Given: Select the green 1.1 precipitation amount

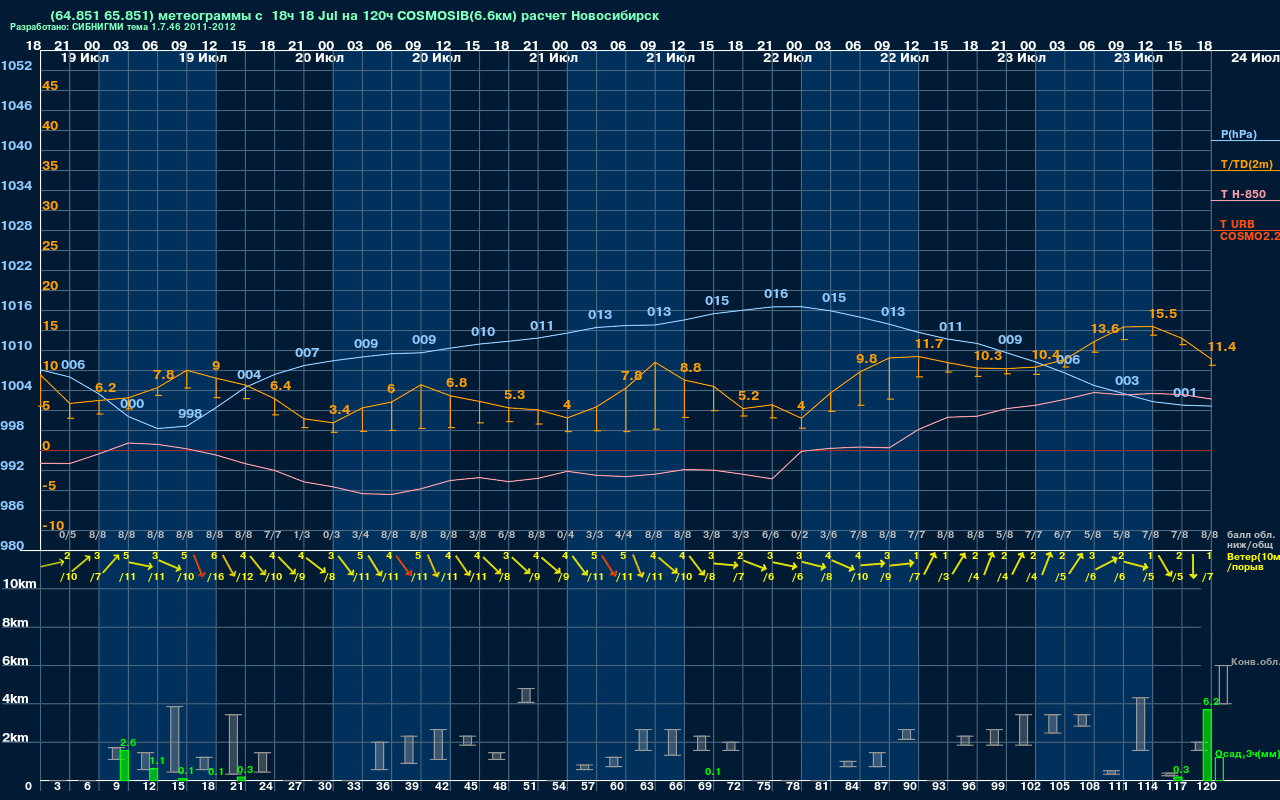Looking at the screenshot, I should click(x=157, y=761).
